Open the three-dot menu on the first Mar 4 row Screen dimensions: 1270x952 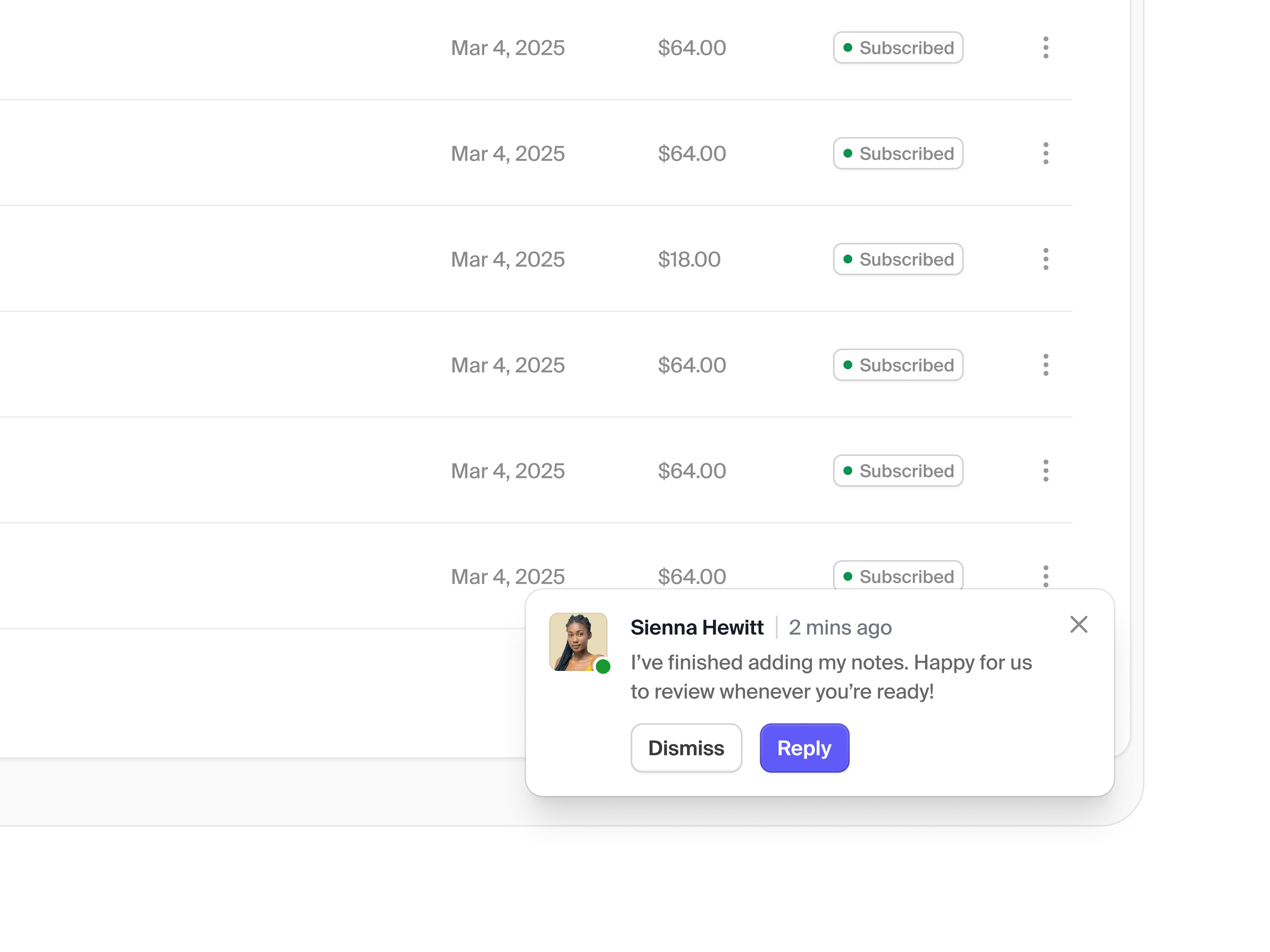point(1046,48)
